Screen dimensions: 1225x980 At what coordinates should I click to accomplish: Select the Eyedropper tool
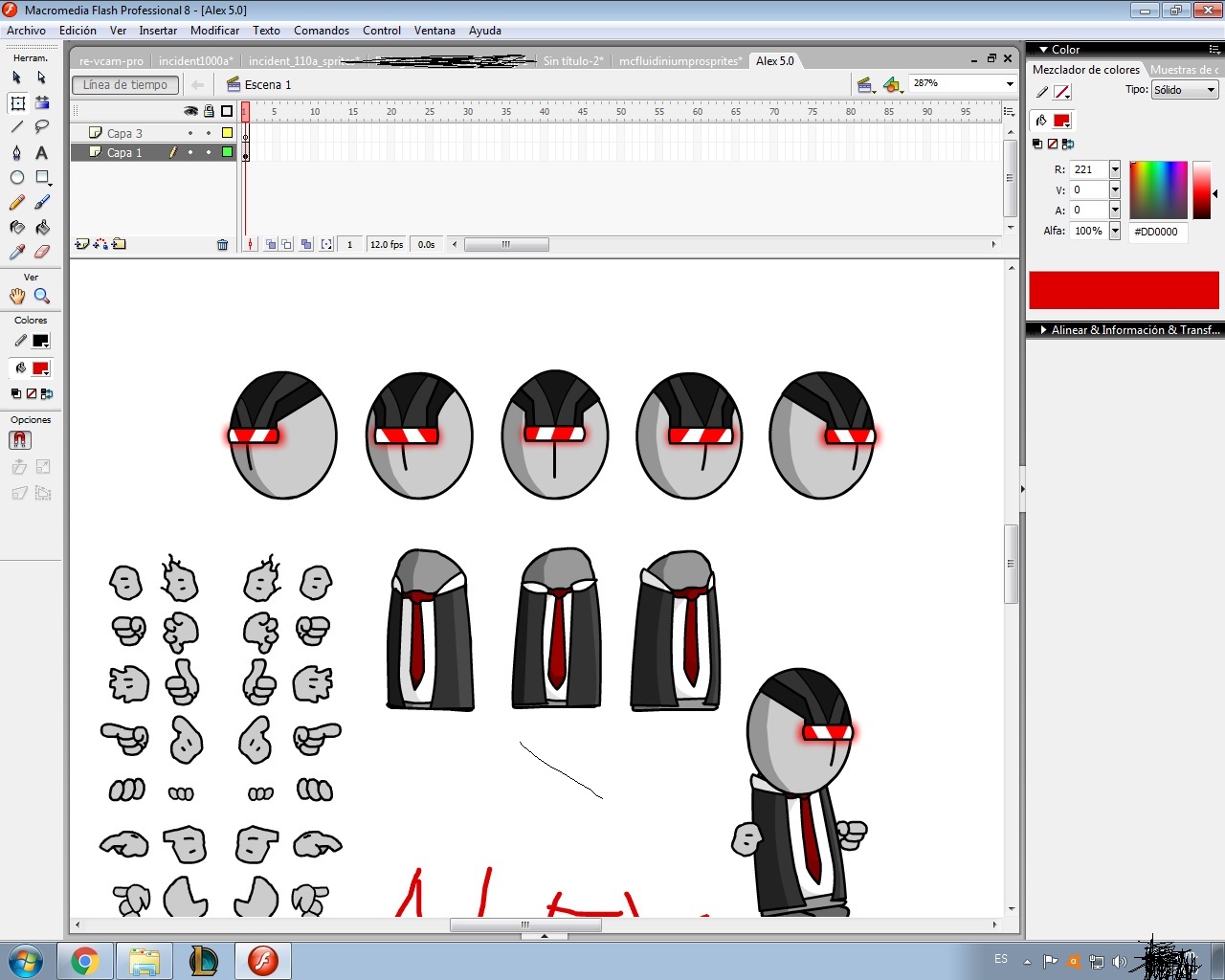tap(17, 252)
